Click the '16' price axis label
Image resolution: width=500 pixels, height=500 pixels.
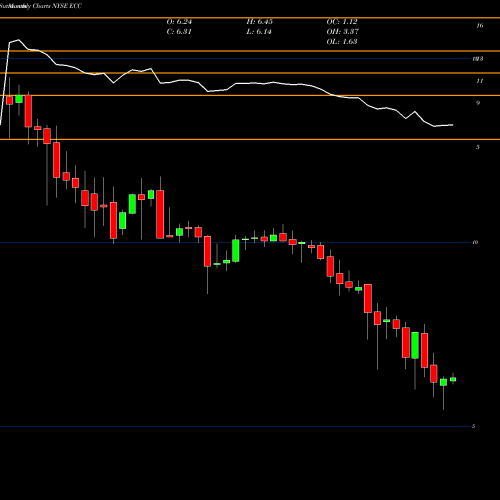[480, 26]
